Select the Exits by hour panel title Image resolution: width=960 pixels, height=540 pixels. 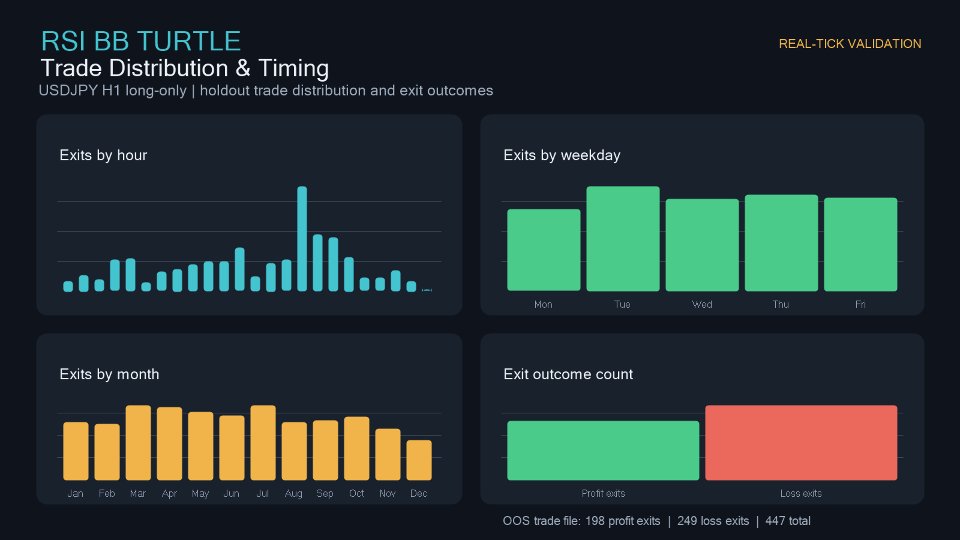pos(103,155)
